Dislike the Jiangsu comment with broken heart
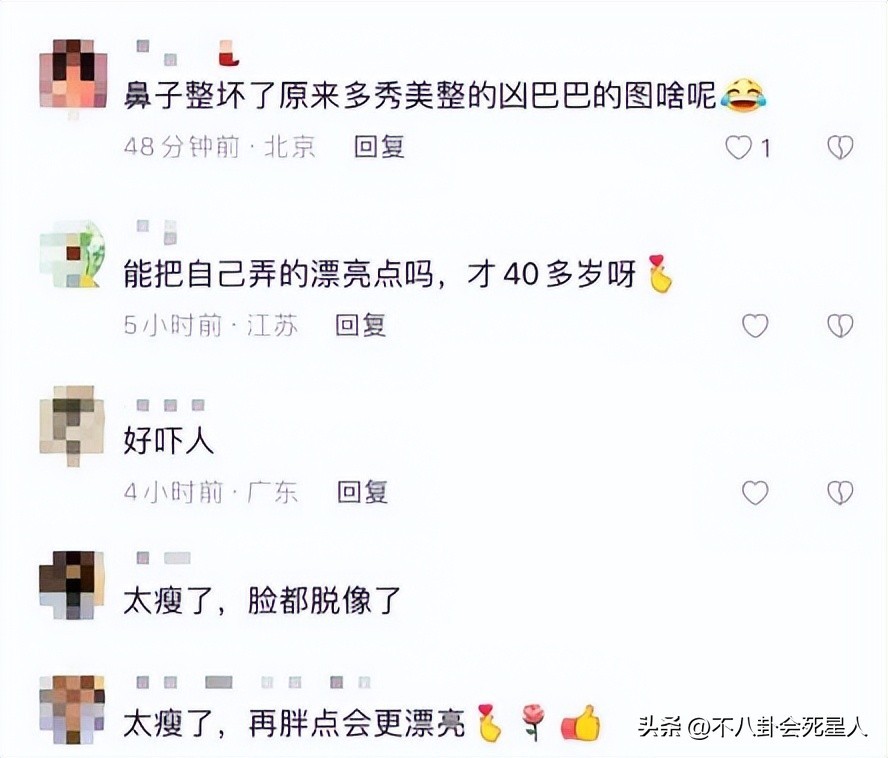This screenshot has height=758, width=888. tap(840, 326)
